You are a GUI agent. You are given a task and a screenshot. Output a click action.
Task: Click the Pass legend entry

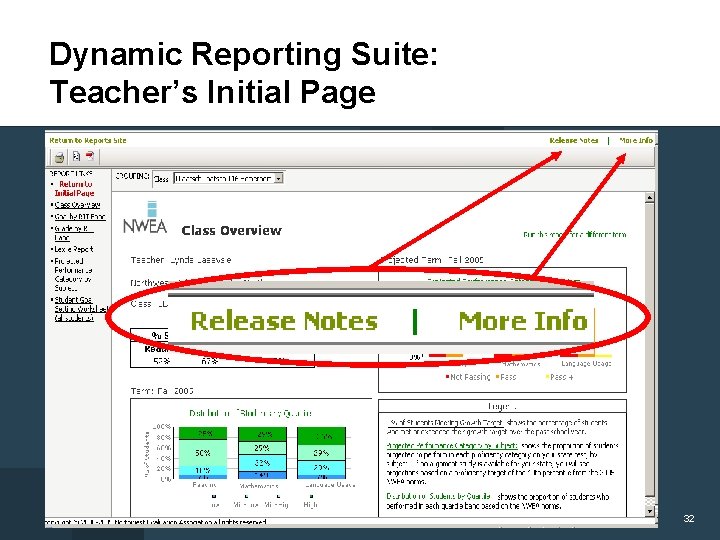coord(506,377)
